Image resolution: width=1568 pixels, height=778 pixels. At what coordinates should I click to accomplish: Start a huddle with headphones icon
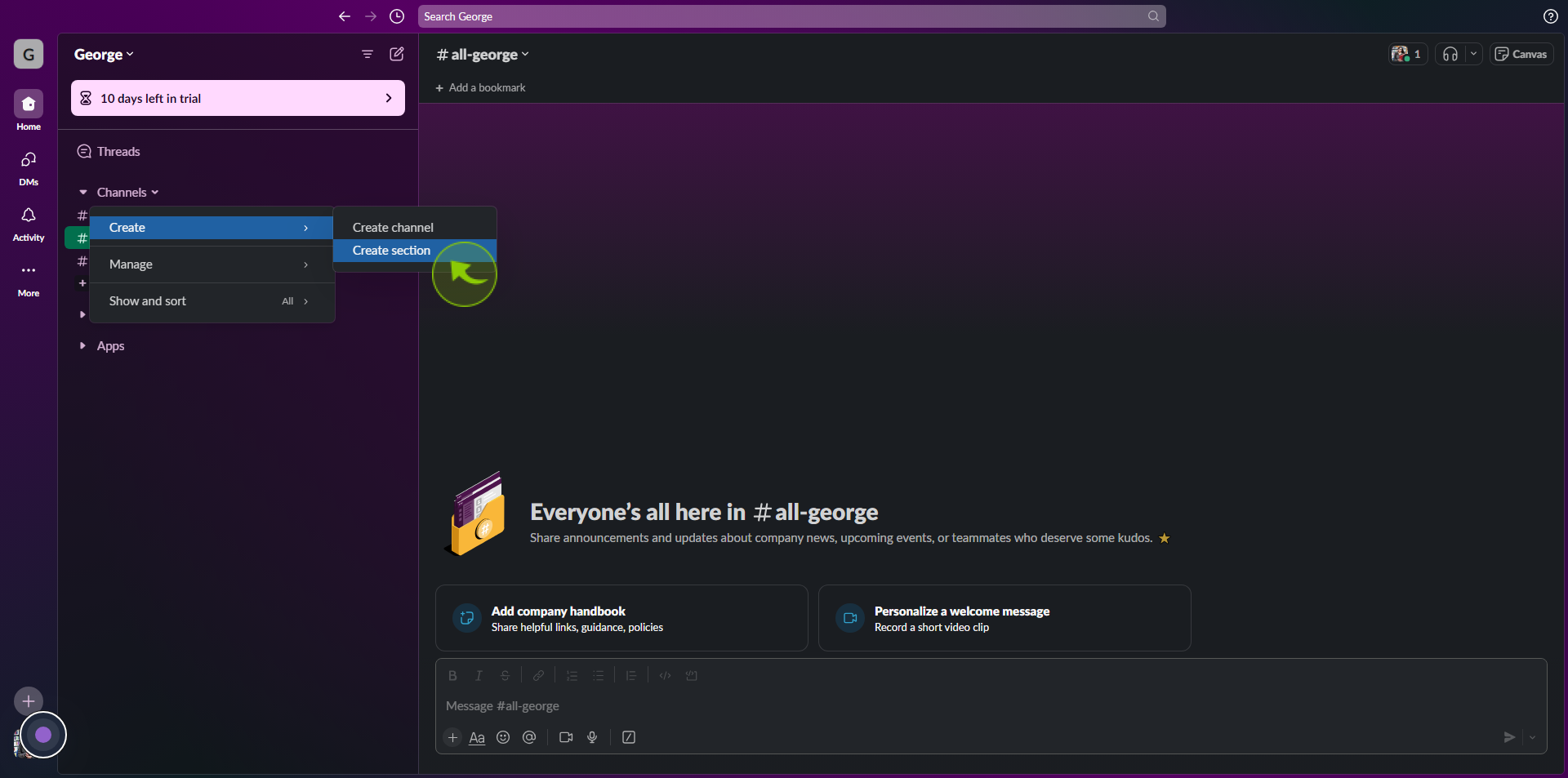click(1450, 54)
